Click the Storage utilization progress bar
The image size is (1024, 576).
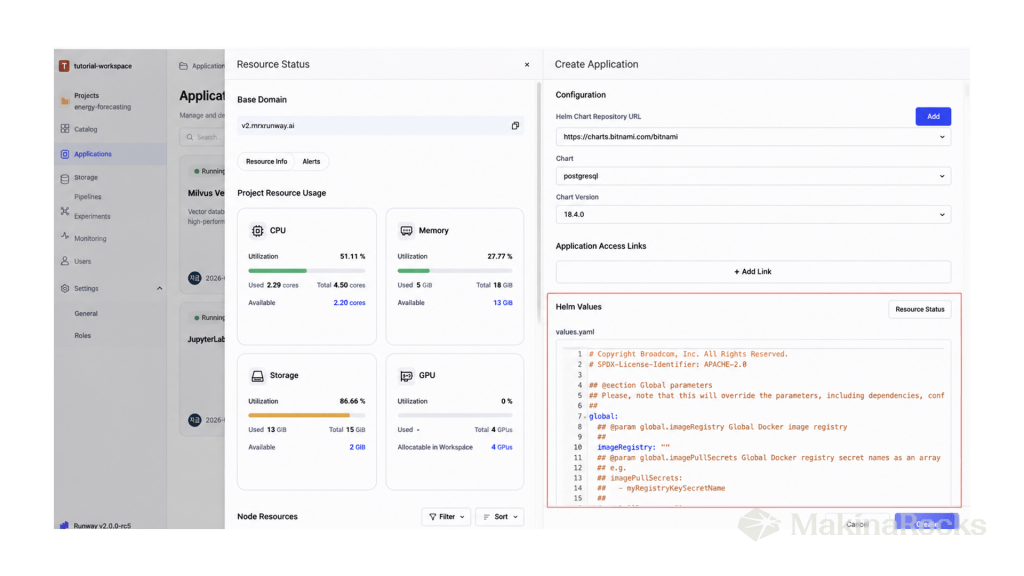pos(306,415)
